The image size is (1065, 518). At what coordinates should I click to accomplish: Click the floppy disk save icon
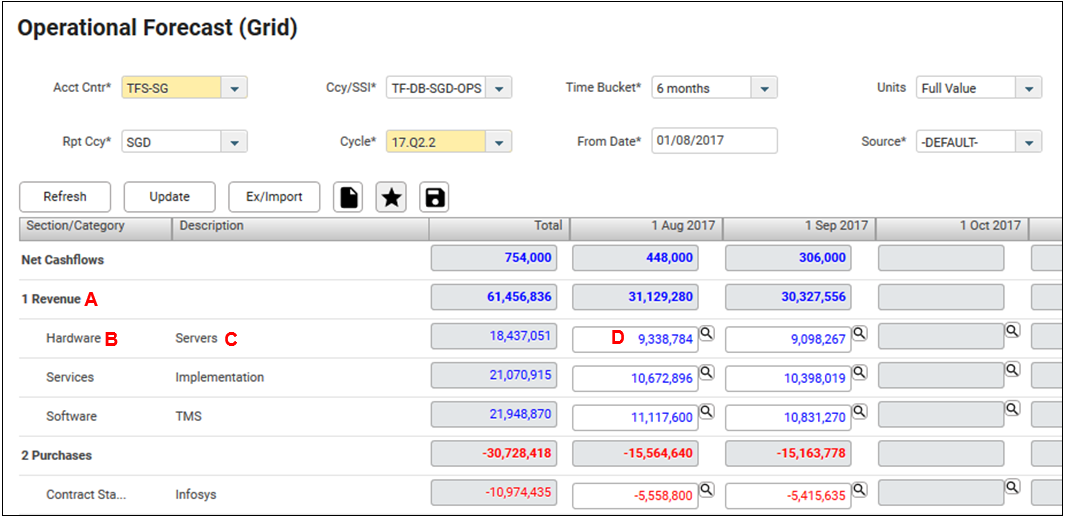point(434,197)
